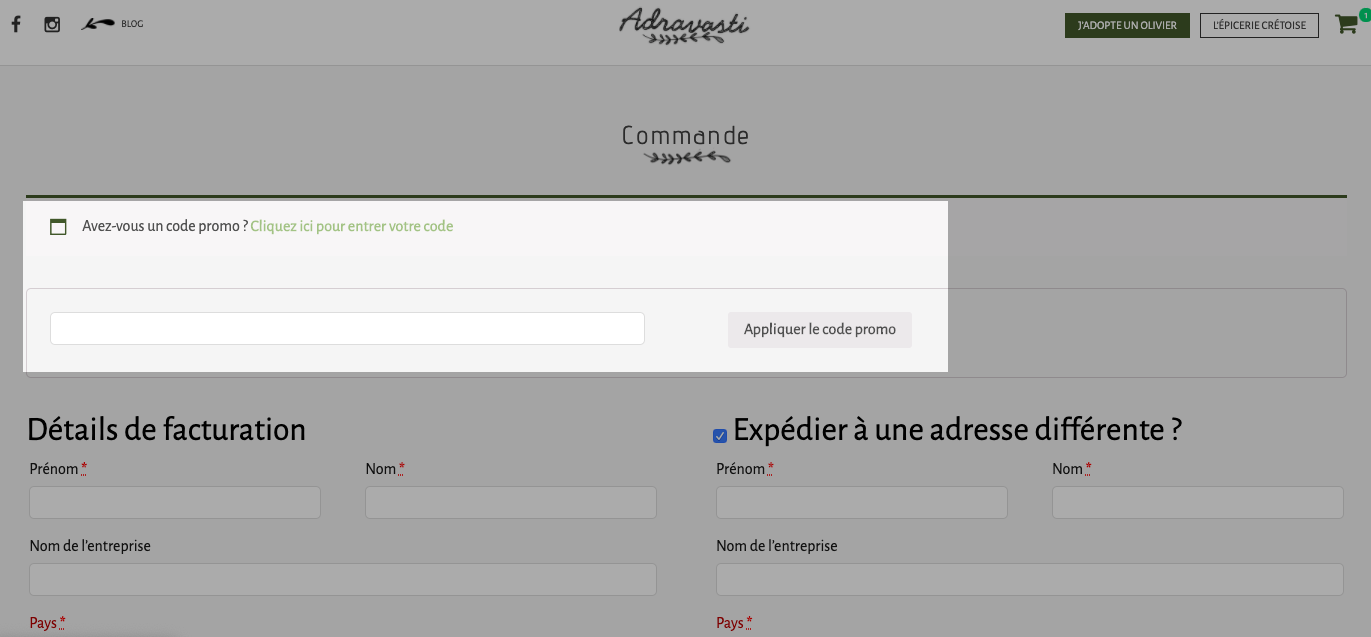This screenshot has height=637, width=1371.
Task: Click the promo code window icon
Action: tap(58, 227)
